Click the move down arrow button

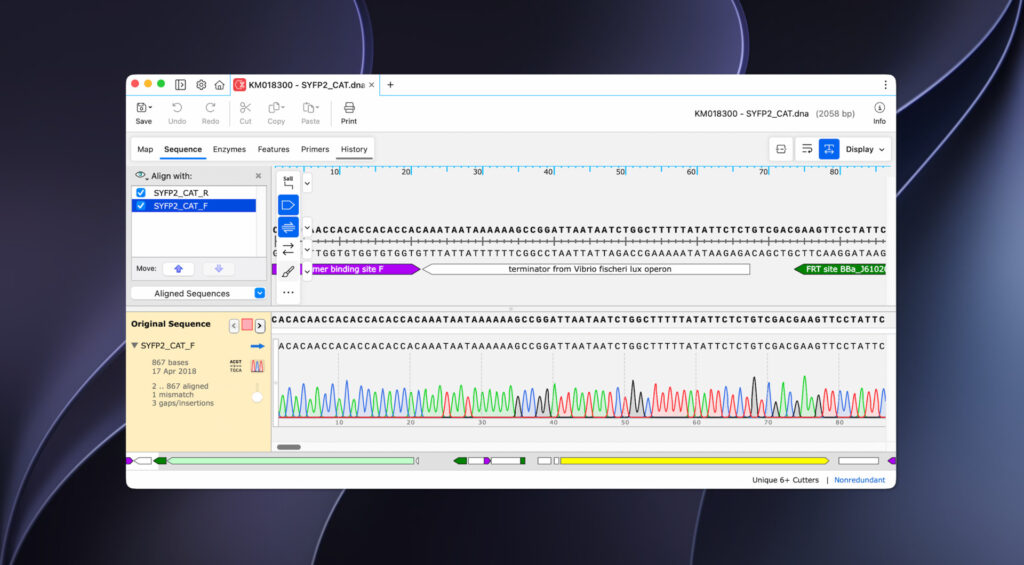coord(219,268)
